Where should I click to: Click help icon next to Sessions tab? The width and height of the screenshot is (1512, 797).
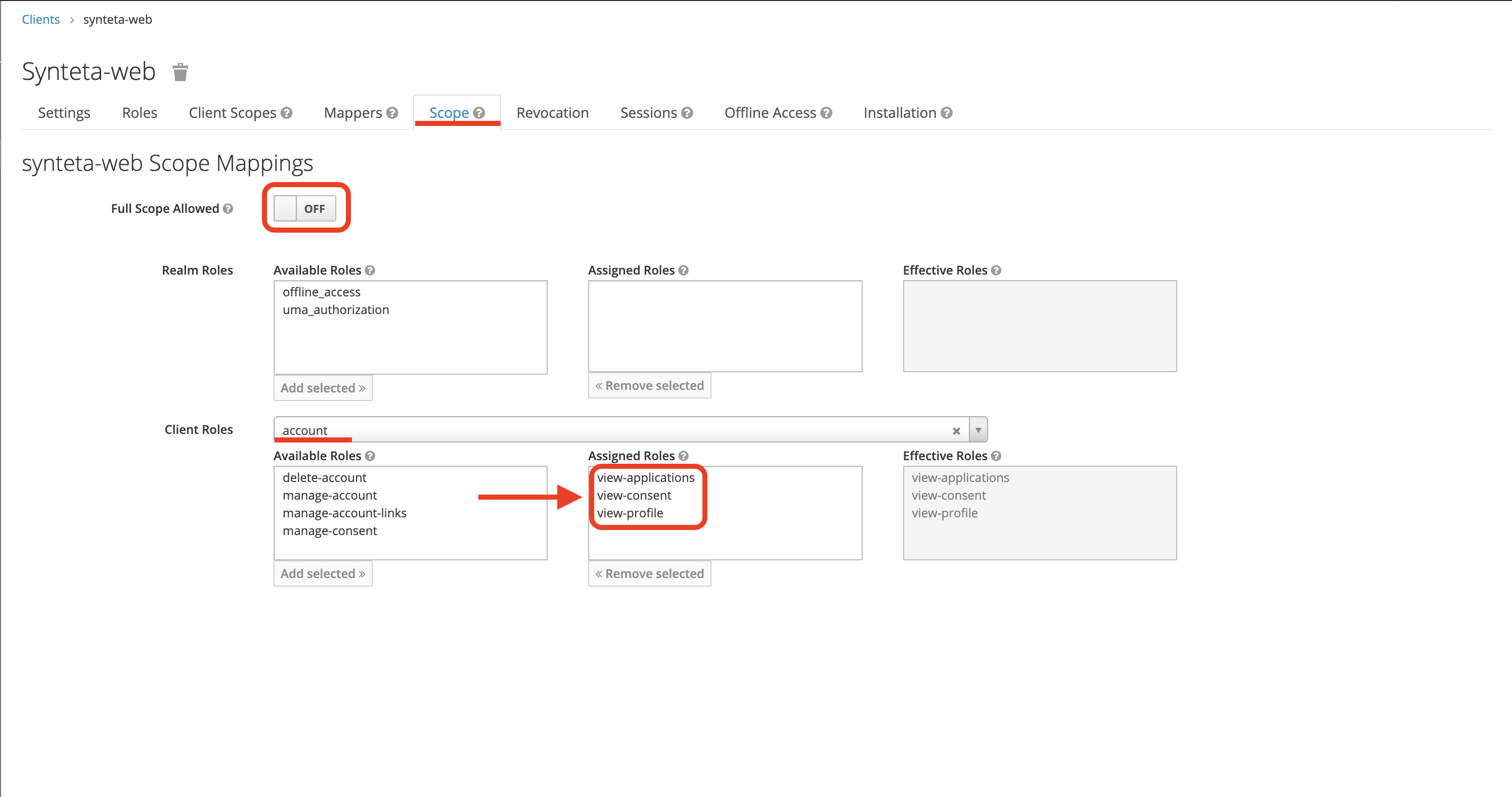coord(687,113)
